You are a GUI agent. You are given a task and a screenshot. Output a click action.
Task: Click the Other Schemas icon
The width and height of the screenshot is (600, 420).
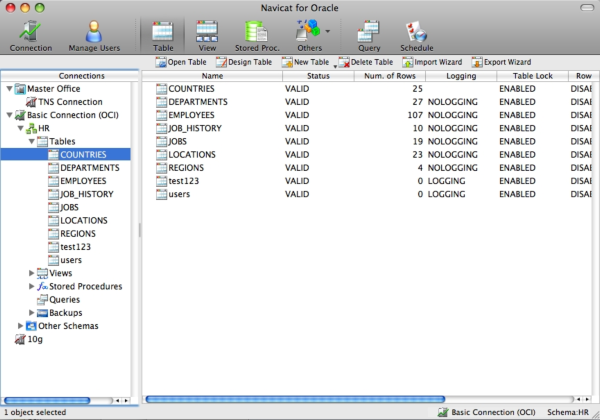click(31, 326)
